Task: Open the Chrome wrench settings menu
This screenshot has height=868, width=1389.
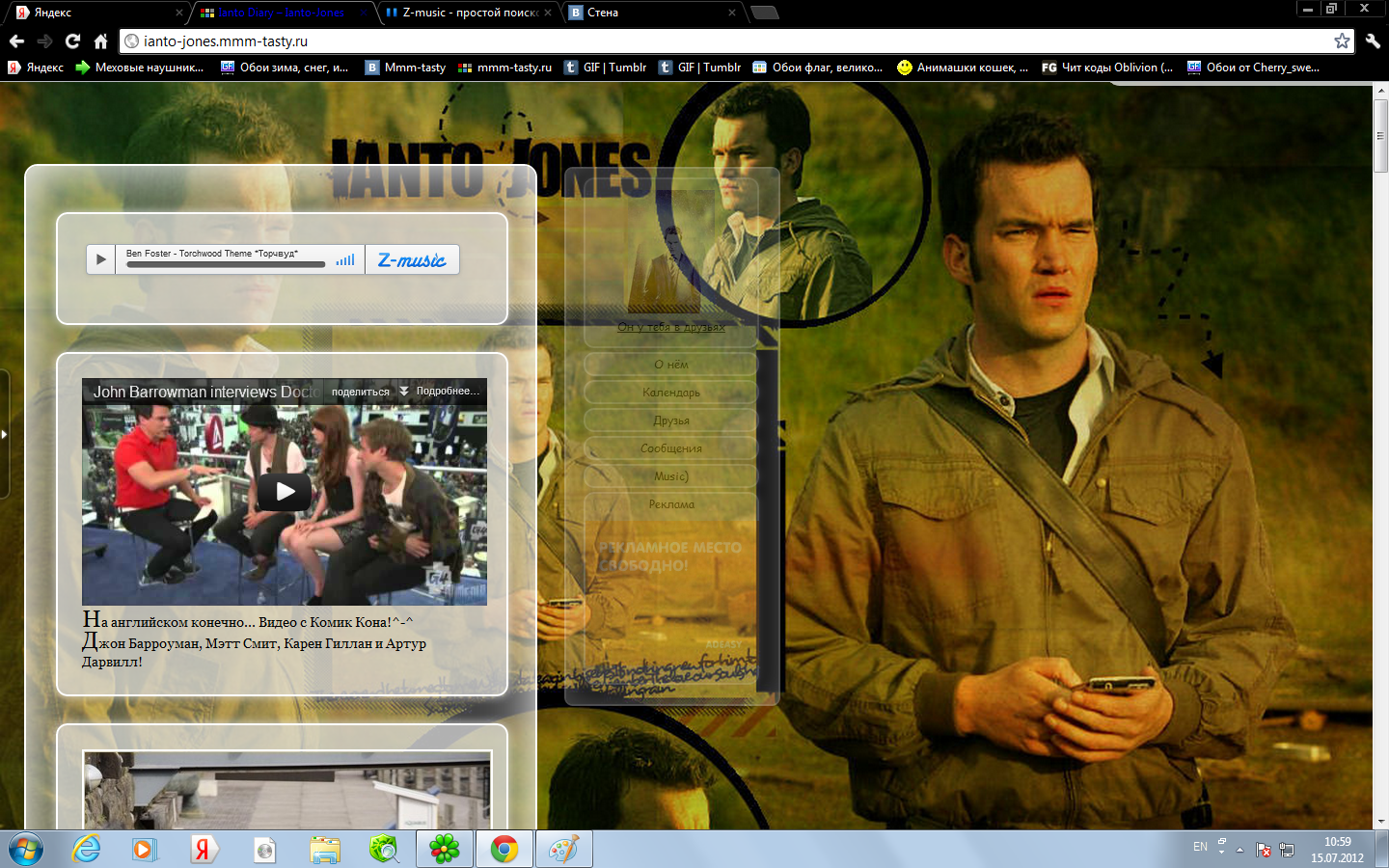Action: click(x=1373, y=41)
